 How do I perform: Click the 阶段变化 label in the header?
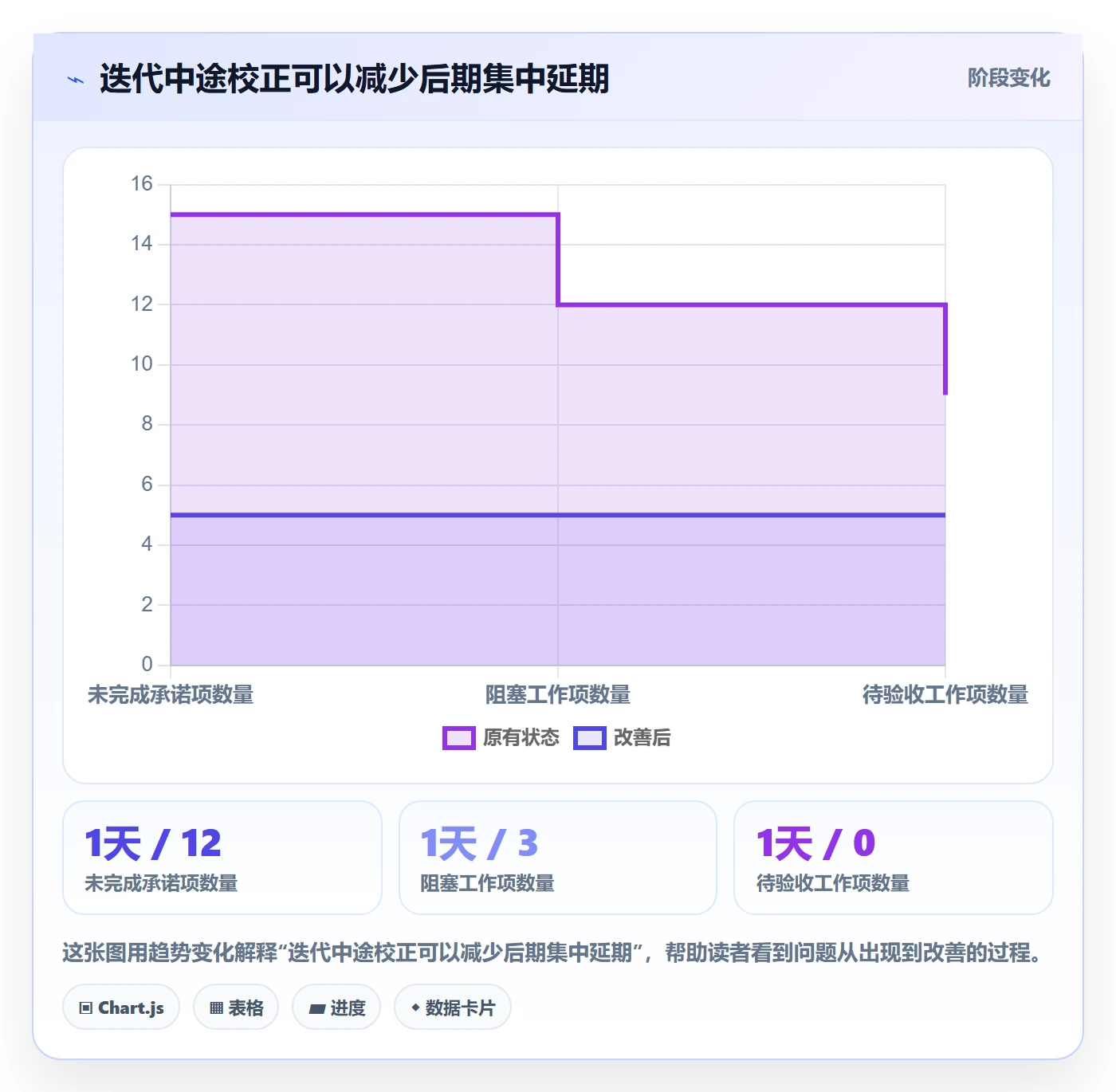pyautogui.click(x=1008, y=78)
